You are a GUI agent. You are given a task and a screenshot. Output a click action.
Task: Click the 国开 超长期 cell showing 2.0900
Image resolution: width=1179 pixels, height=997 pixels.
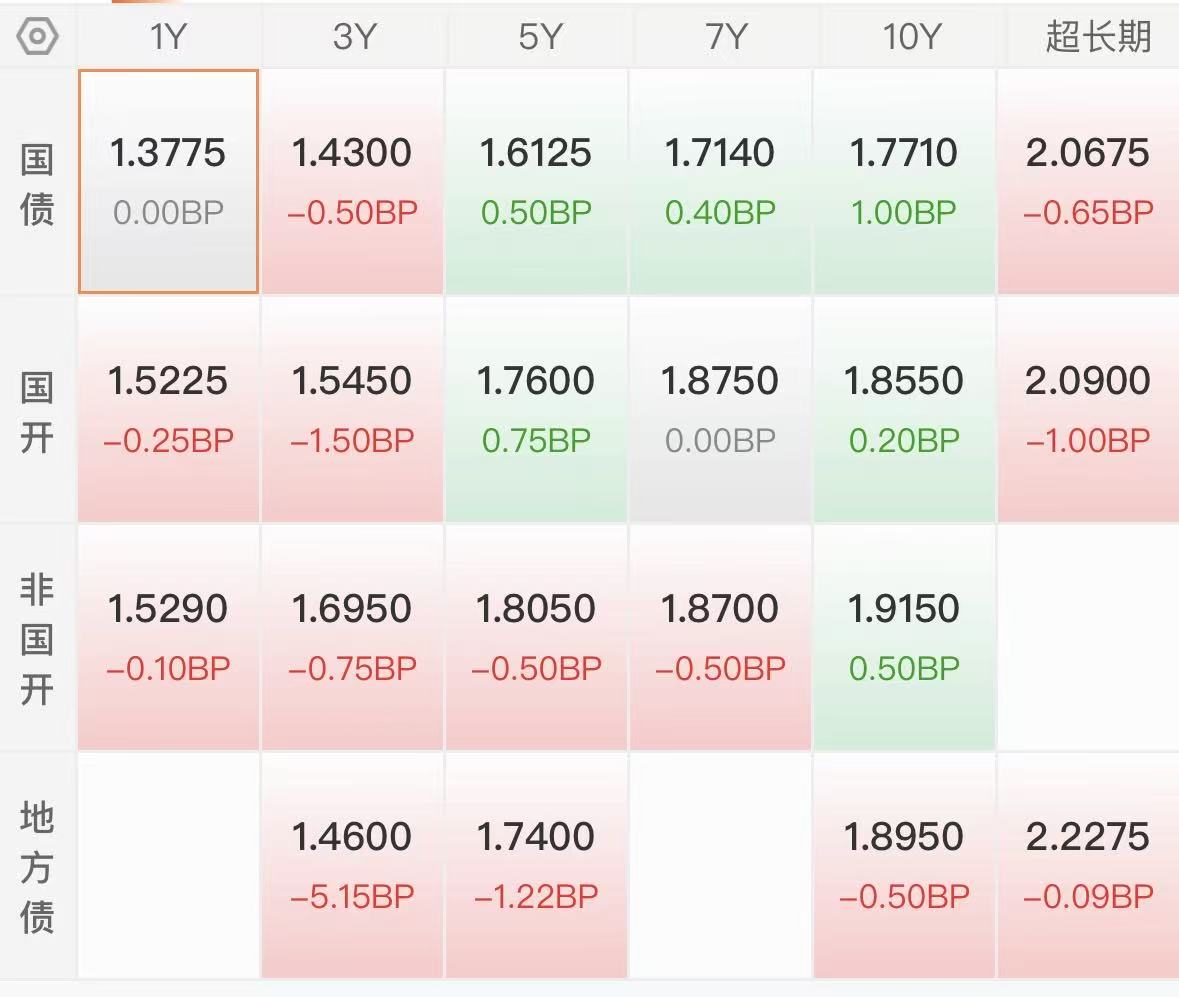click(1089, 410)
